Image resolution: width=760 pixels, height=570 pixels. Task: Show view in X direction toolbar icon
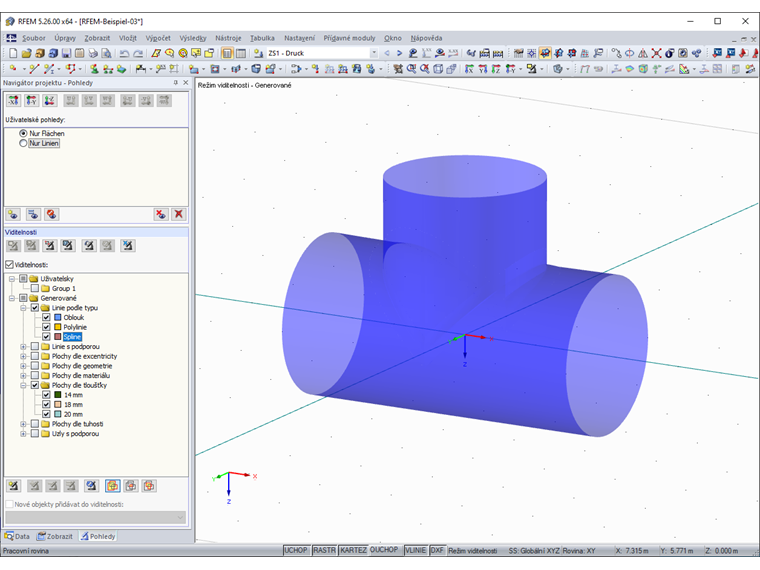(469, 69)
